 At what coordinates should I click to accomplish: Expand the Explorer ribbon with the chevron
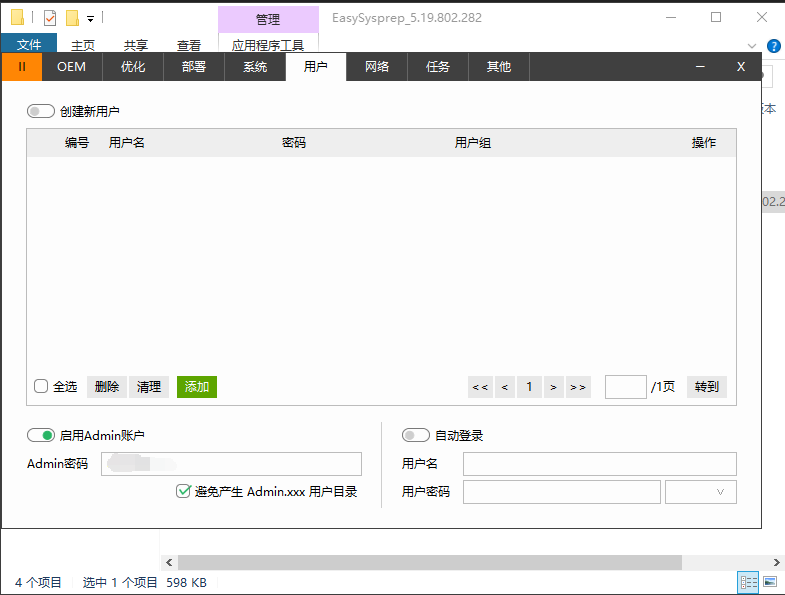point(752,46)
